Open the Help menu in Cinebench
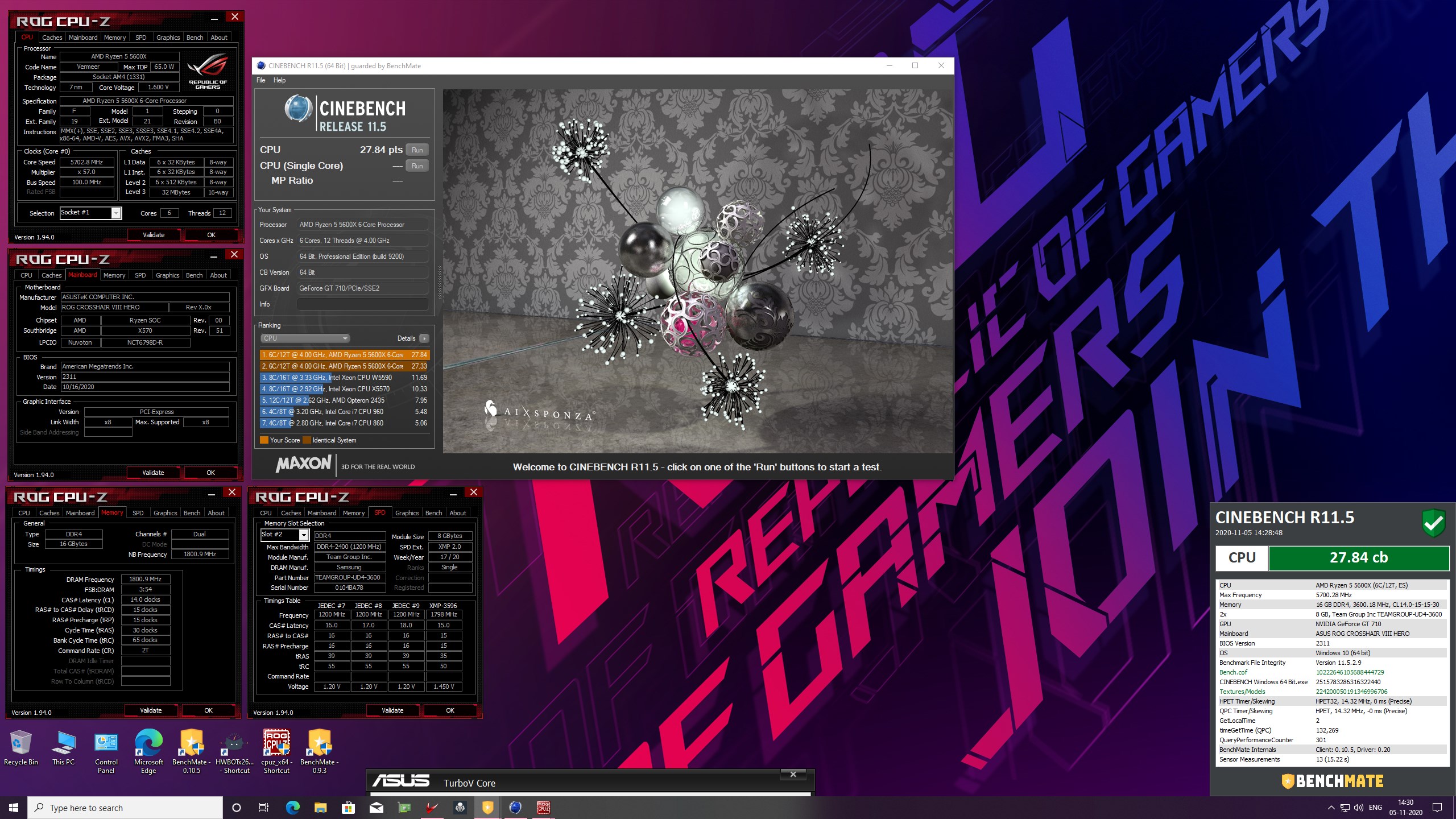Screen dimensions: 1456x819 click(279, 80)
